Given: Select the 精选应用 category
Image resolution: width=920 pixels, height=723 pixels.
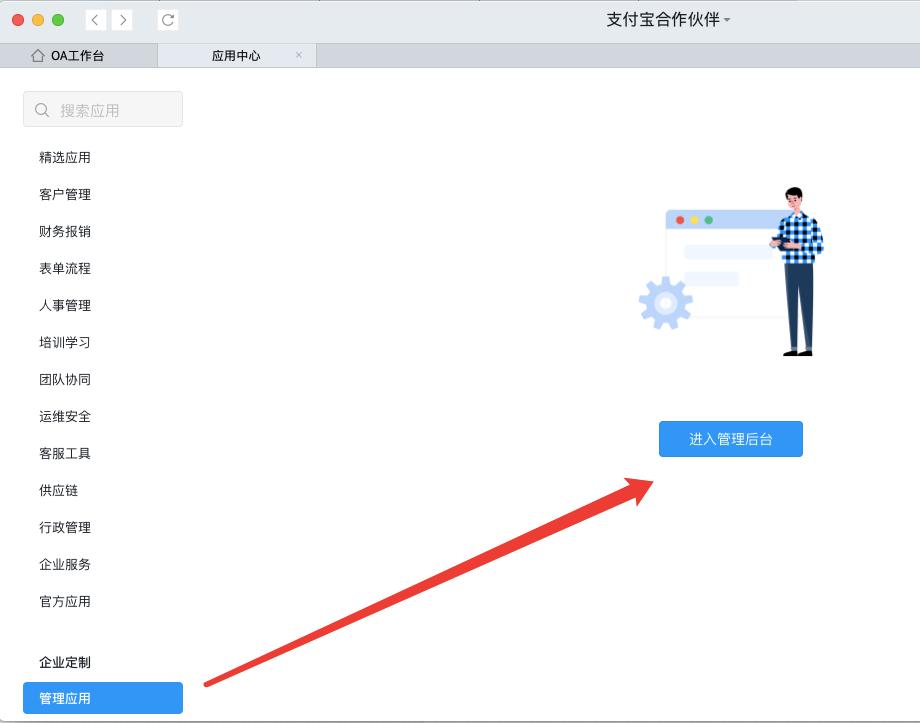Looking at the screenshot, I should [63, 157].
